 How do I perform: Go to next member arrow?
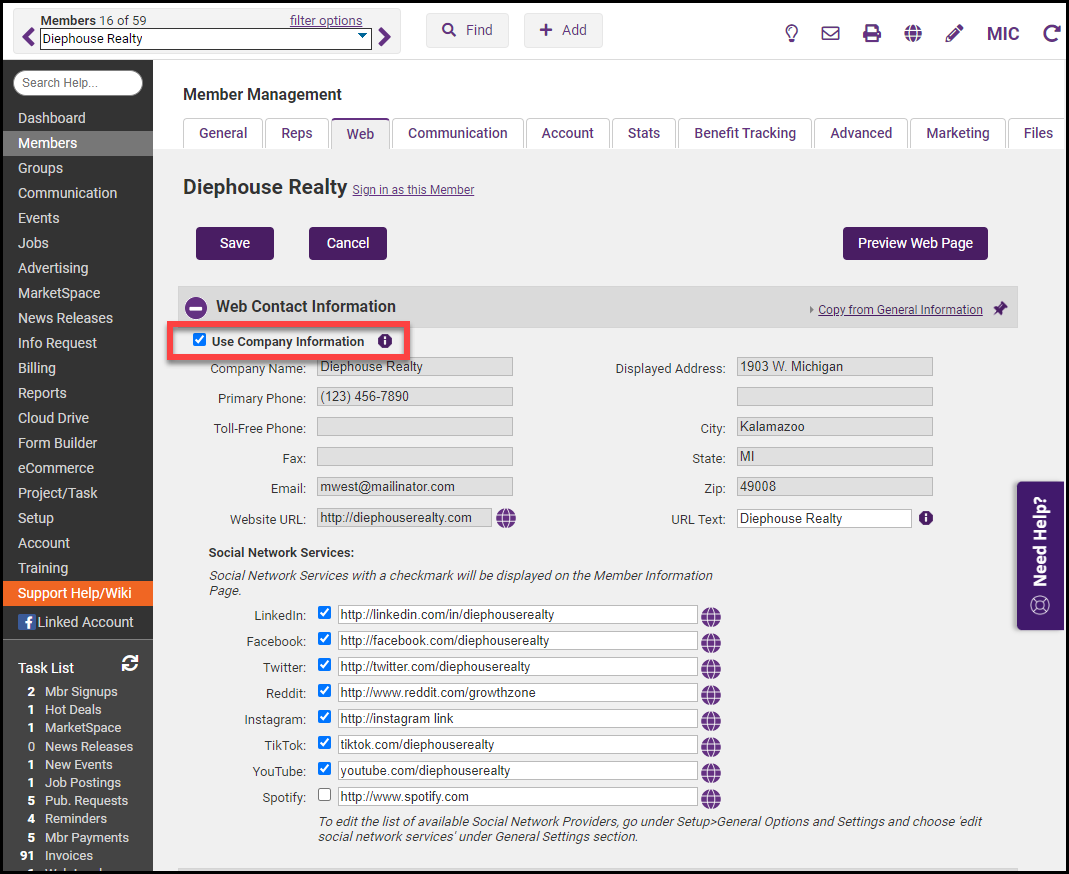385,38
